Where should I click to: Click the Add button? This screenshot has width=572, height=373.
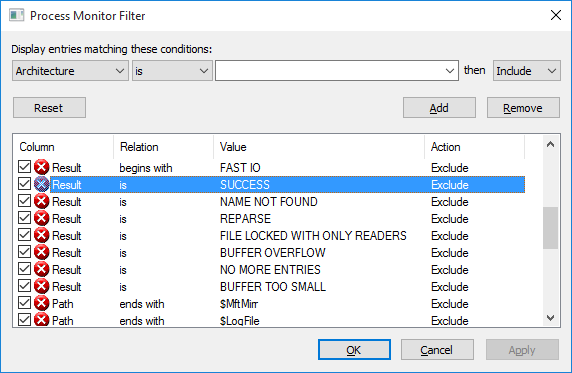439,108
